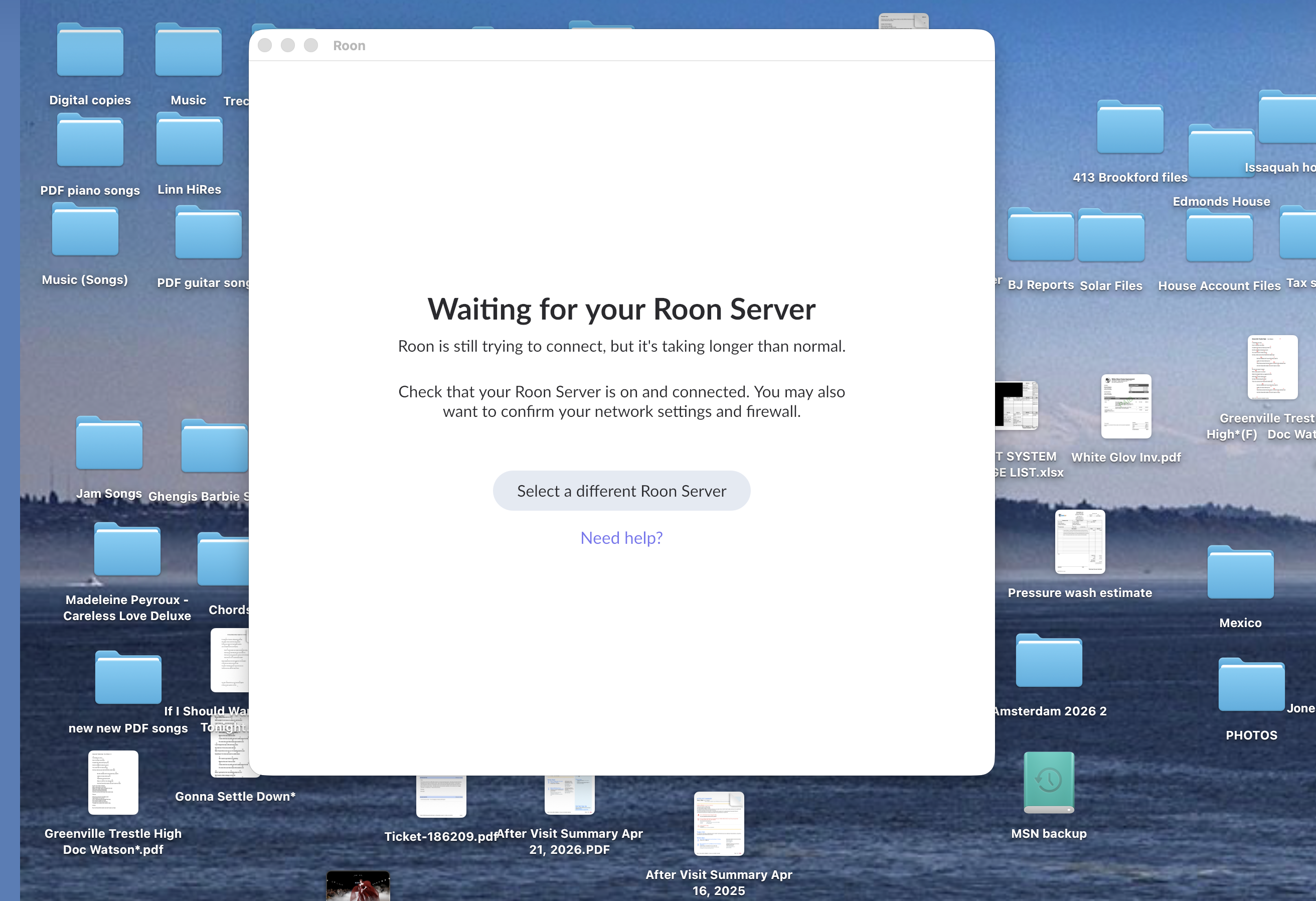This screenshot has height=901, width=1316.
Task: Select the "After Visit Summary Apr 16, 2025" document
Action: (719, 823)
